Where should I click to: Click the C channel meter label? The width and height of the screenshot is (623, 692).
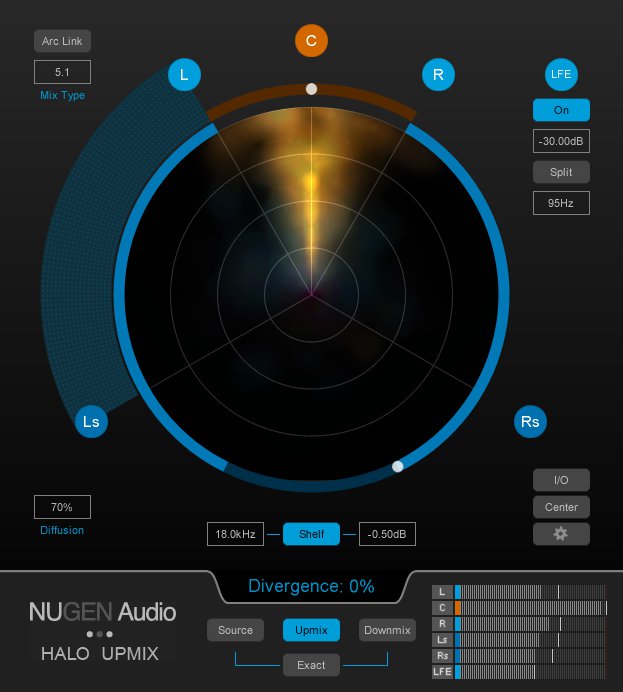point(442,608)
